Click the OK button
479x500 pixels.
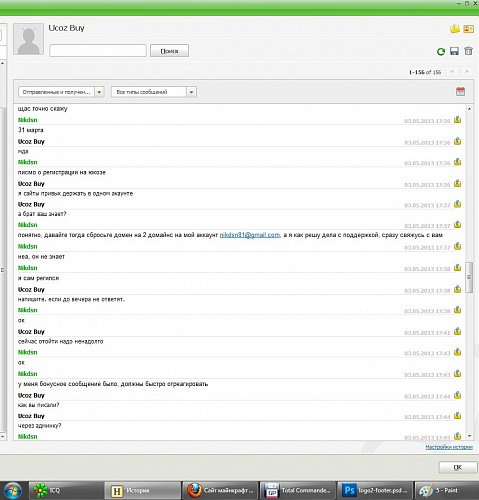(458, 467)
